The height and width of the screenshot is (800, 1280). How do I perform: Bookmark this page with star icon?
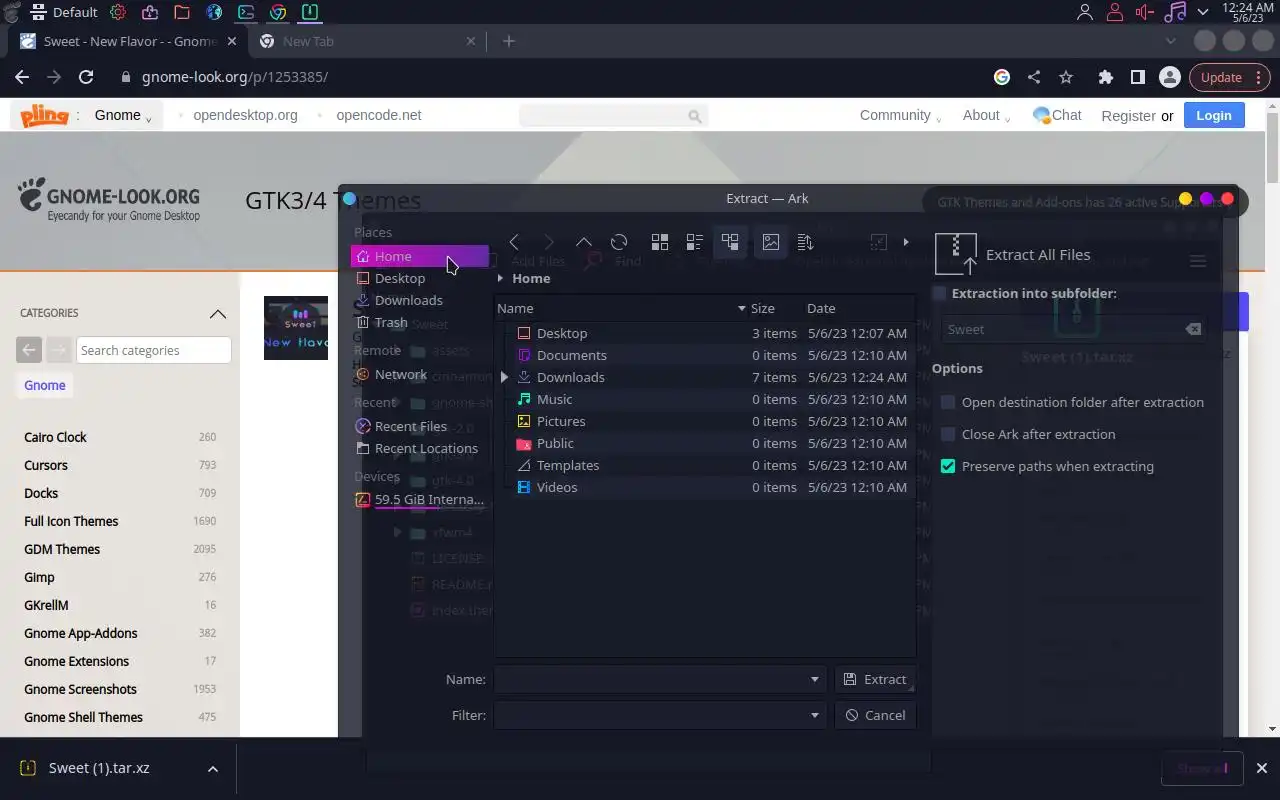coord(1066,77)
